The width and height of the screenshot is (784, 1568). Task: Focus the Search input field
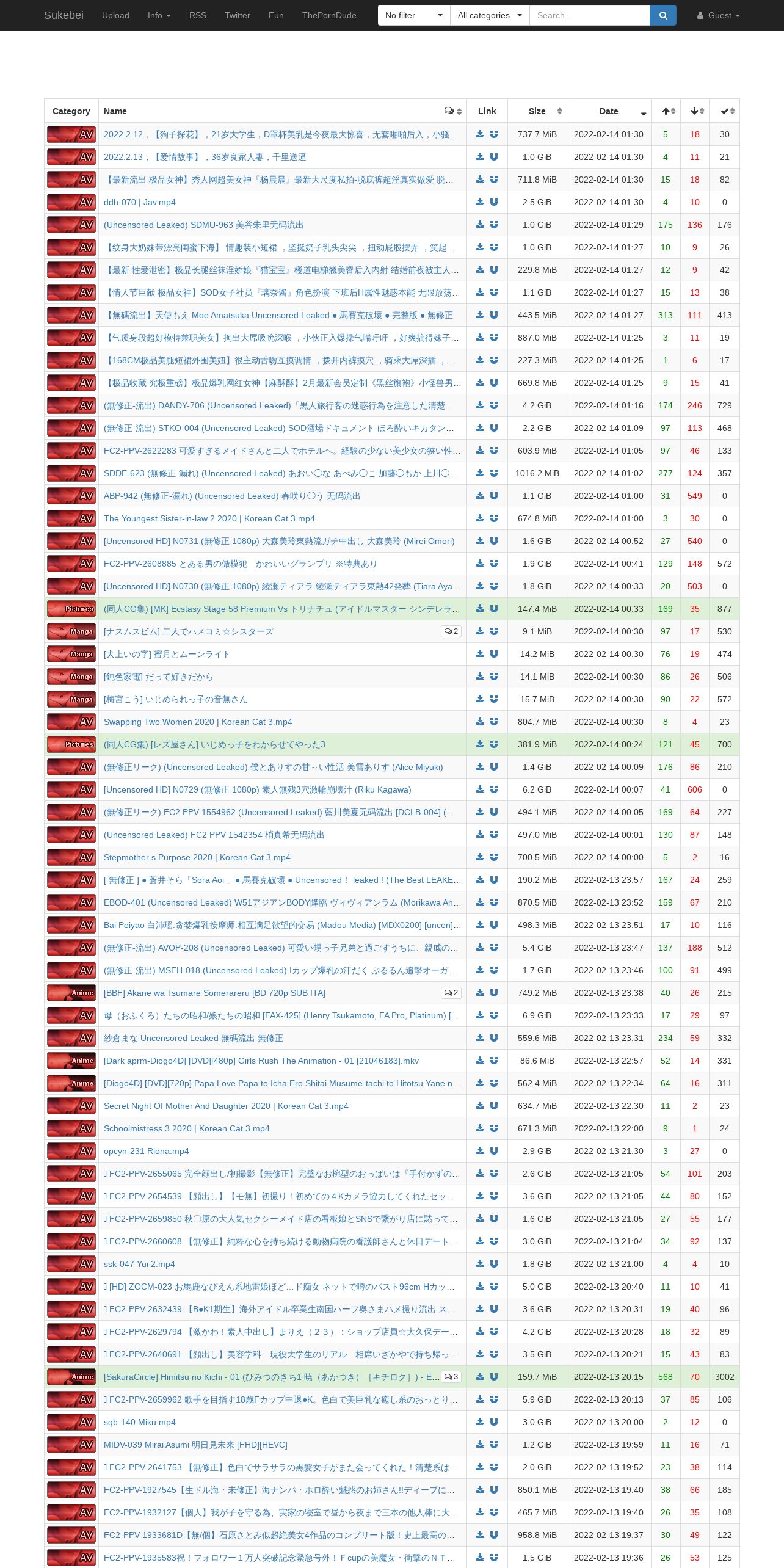click(589, 15)
